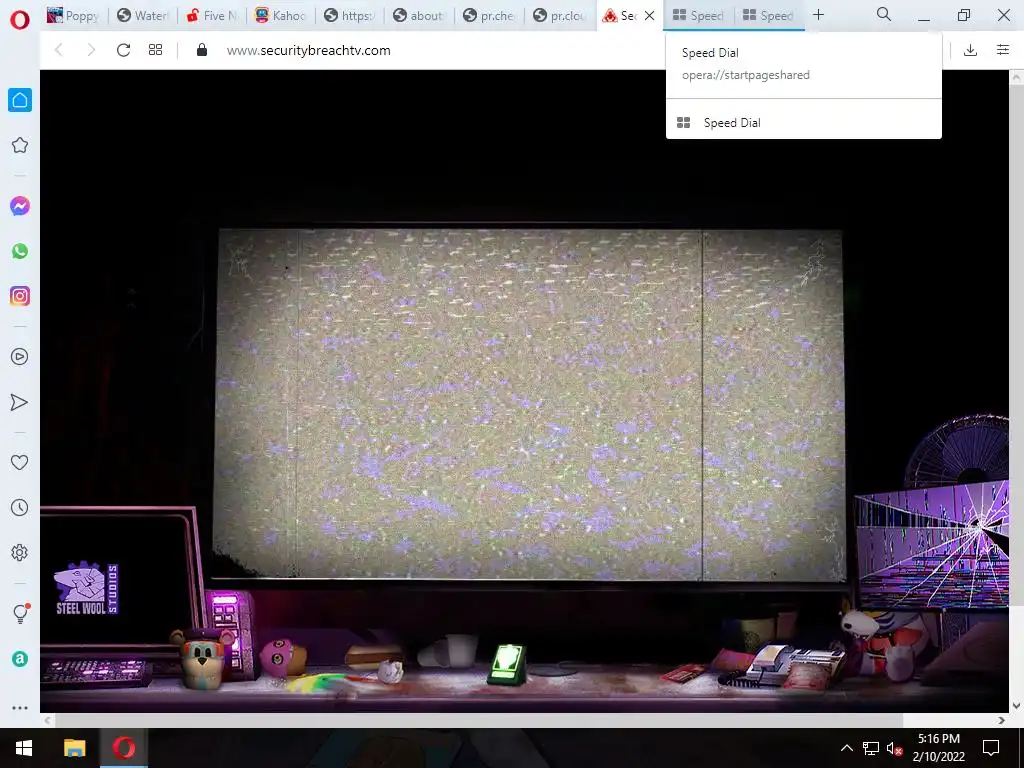The width and height of the screenshot is (1024, 768).
Task: Click the glowing green badge on desk
Action: coord(507,664)
